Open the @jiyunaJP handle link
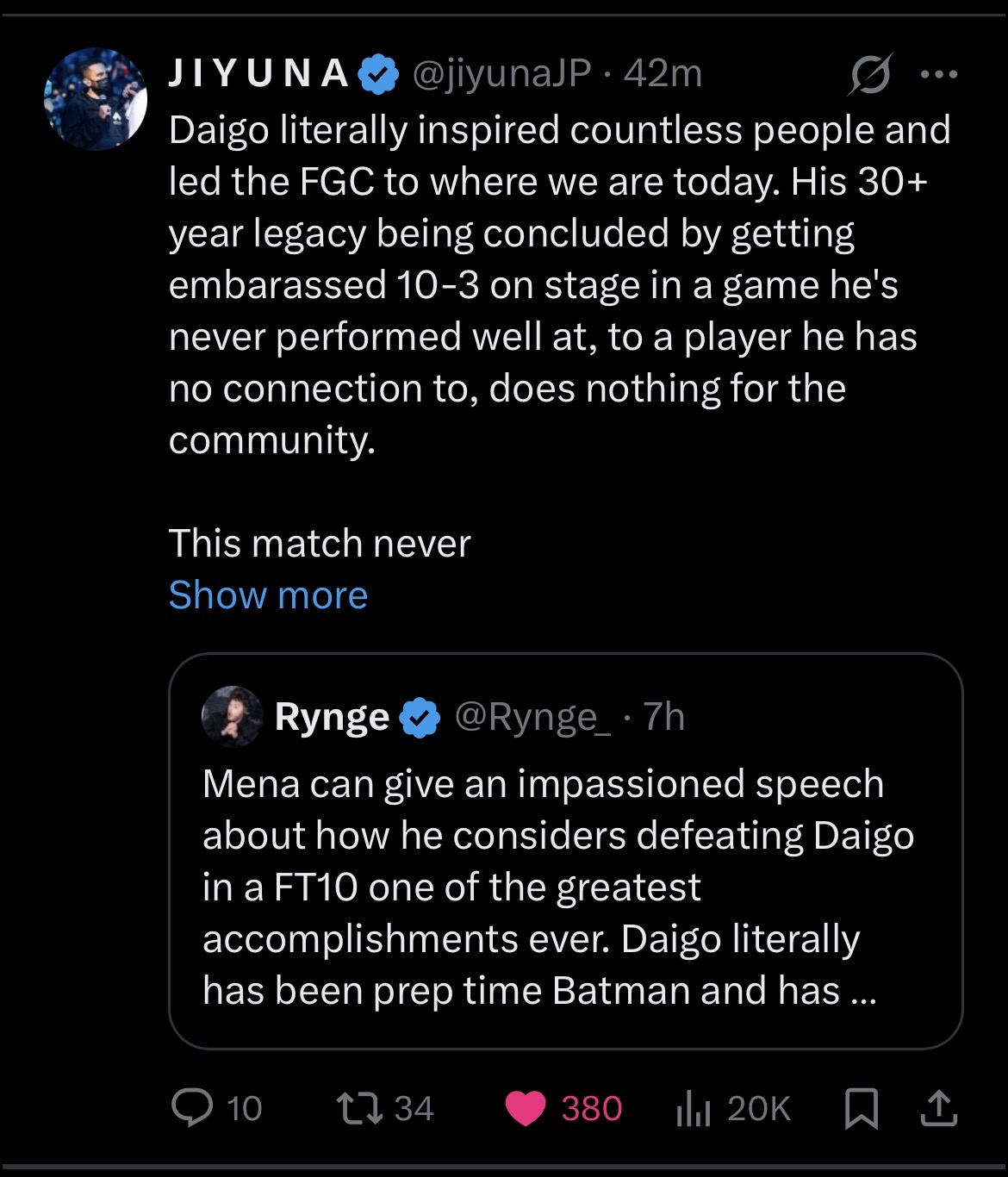This screenshot has height=1177, width=1008. click(501, 74)
